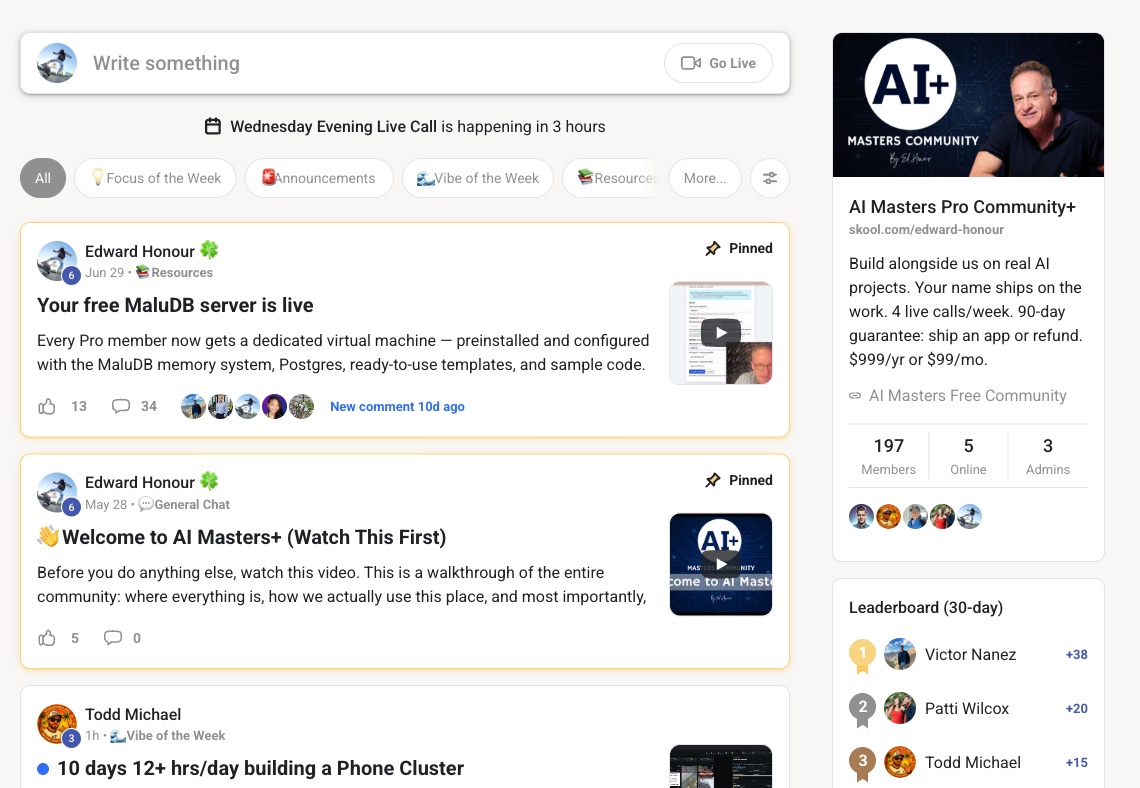This screenshot has width=1140, height=788.
Task: Open Edward Honour's avatar on MaluDB post
Action: 57,261
